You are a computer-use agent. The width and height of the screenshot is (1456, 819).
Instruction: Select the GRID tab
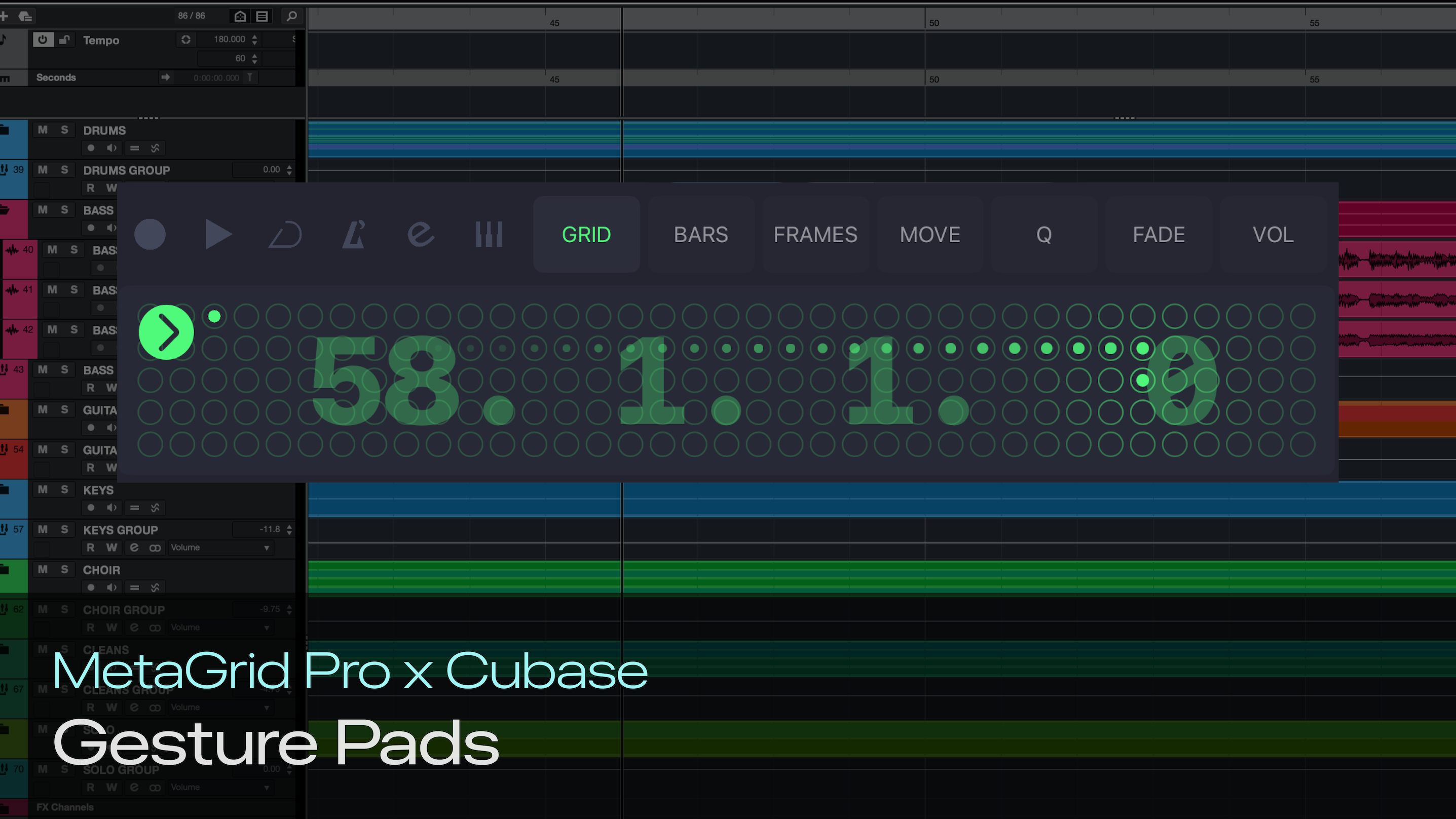586,235
